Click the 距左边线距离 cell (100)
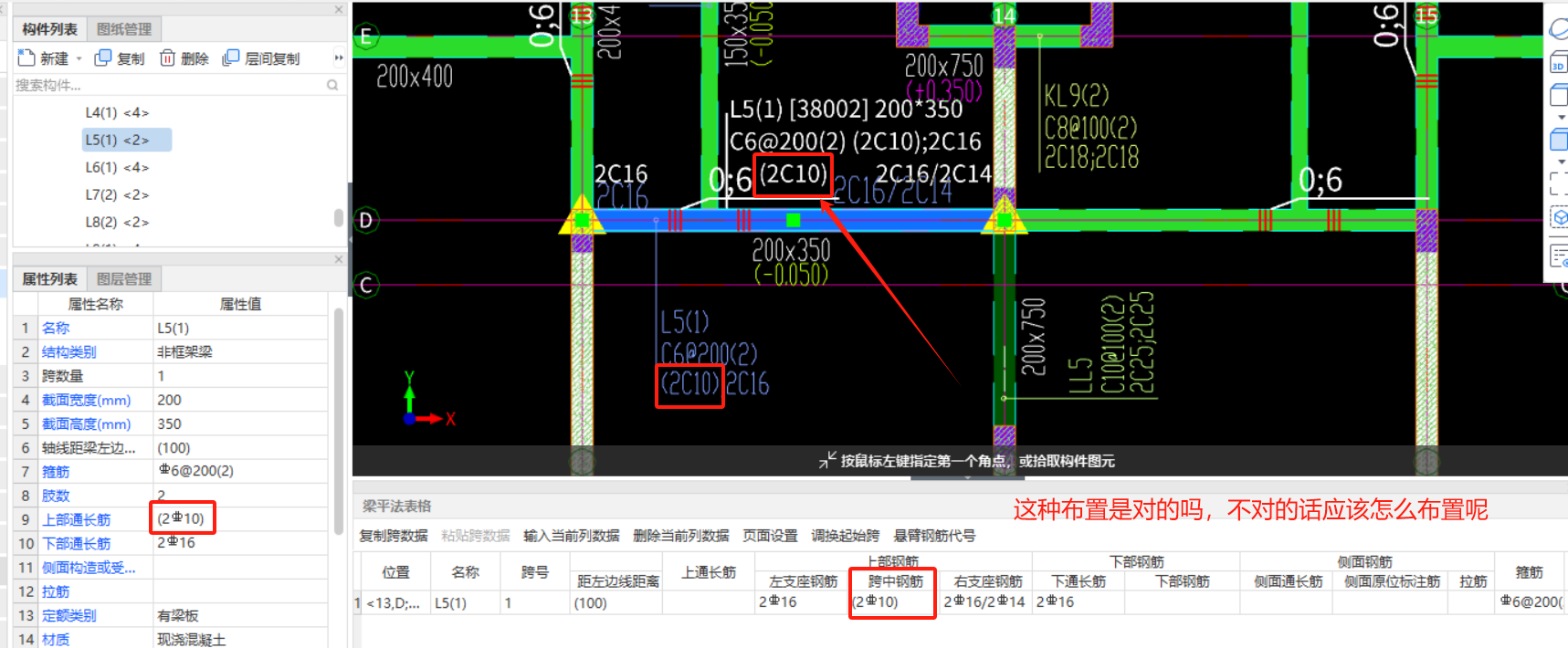This screenshot has width=1568, height=648. (616, 602)
